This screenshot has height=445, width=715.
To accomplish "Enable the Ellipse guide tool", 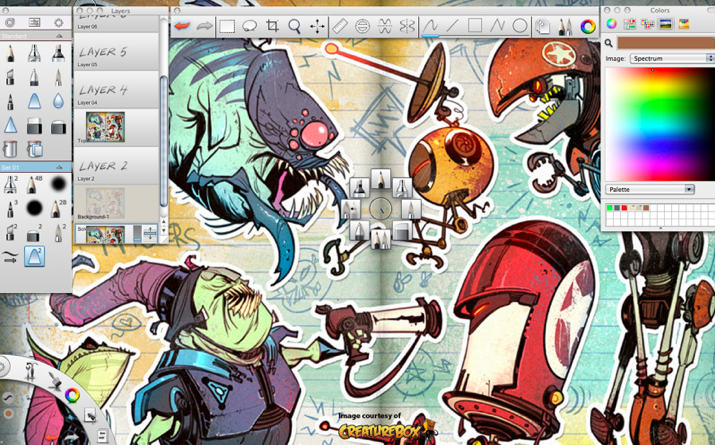I will click(362, 26).
